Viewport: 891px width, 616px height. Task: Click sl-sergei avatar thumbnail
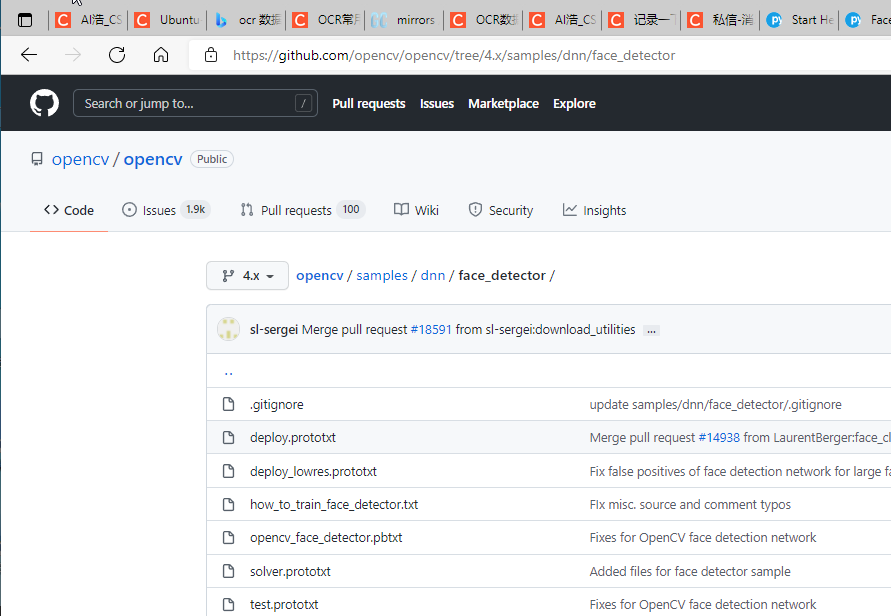228,329
